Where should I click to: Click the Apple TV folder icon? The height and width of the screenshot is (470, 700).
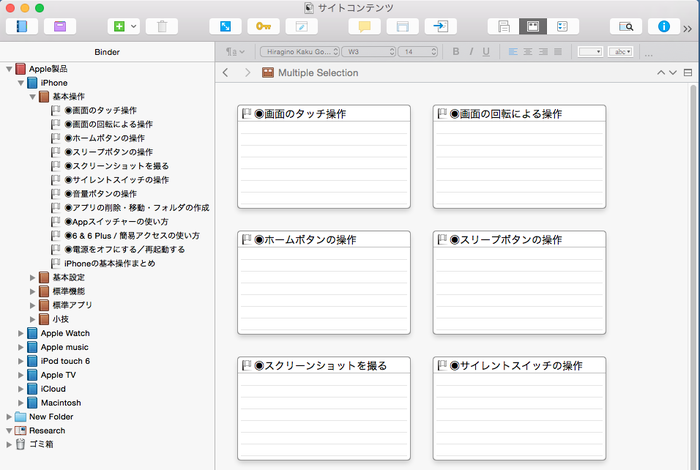point(32,375)
